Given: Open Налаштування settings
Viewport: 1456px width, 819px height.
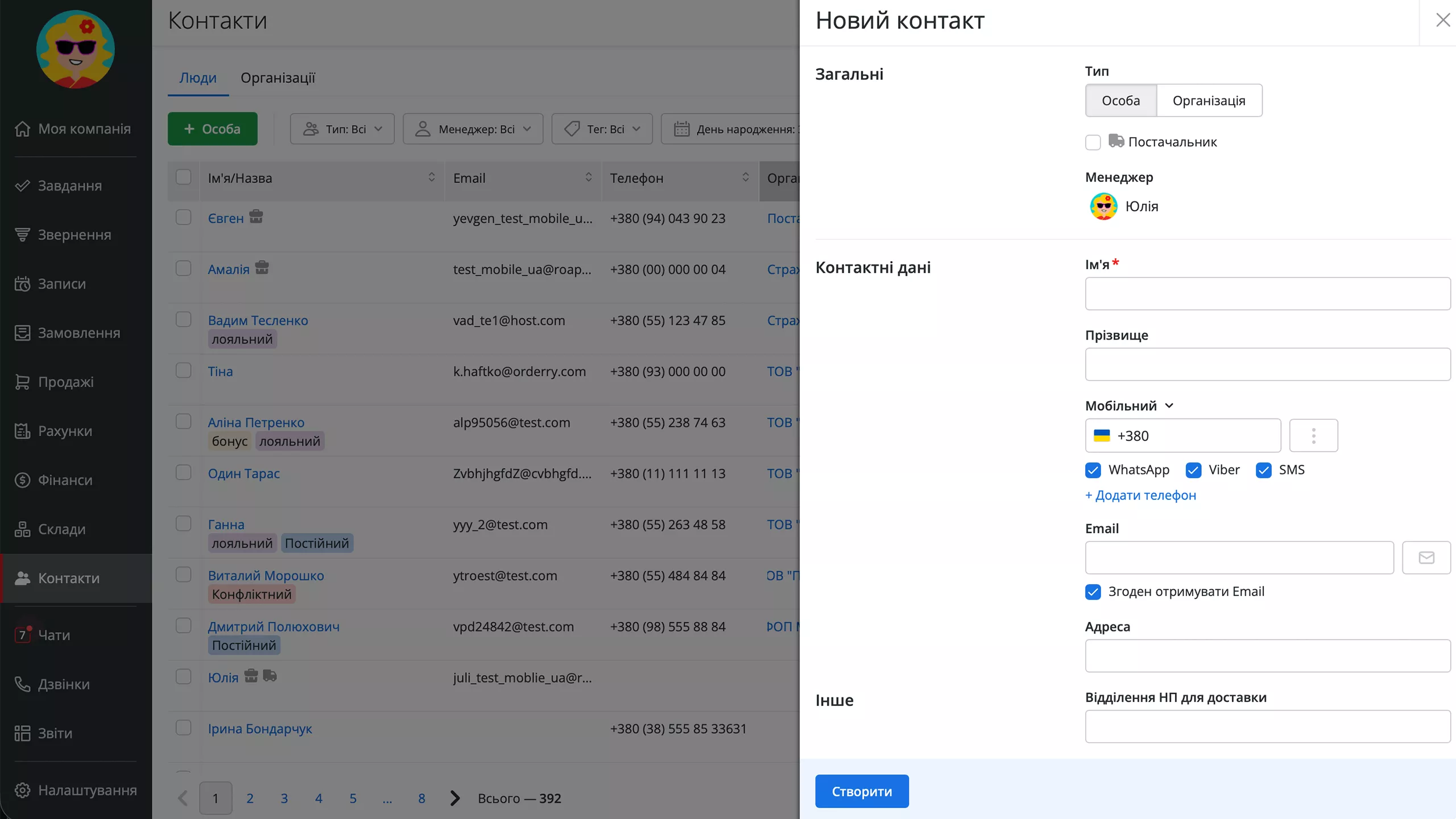Looking at the screenshot, I should coord(87,790).
